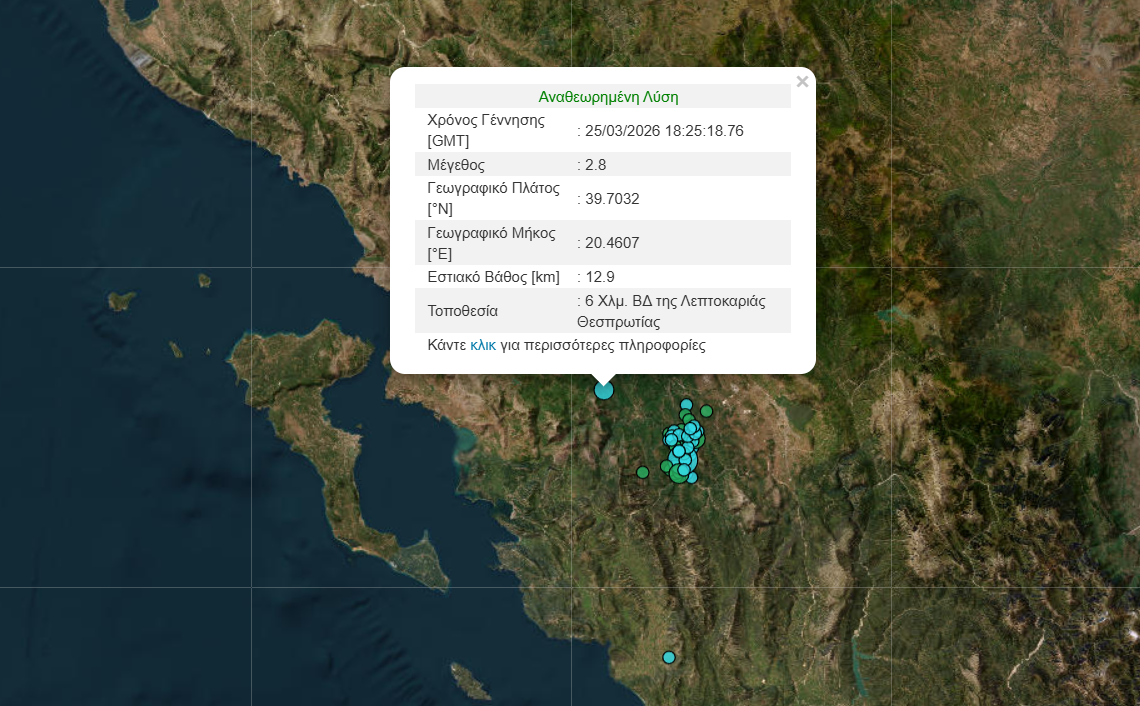The image size is (1140, 706).
Task: Click the isolated green marker left of cluster
Action: pos(642,472)
